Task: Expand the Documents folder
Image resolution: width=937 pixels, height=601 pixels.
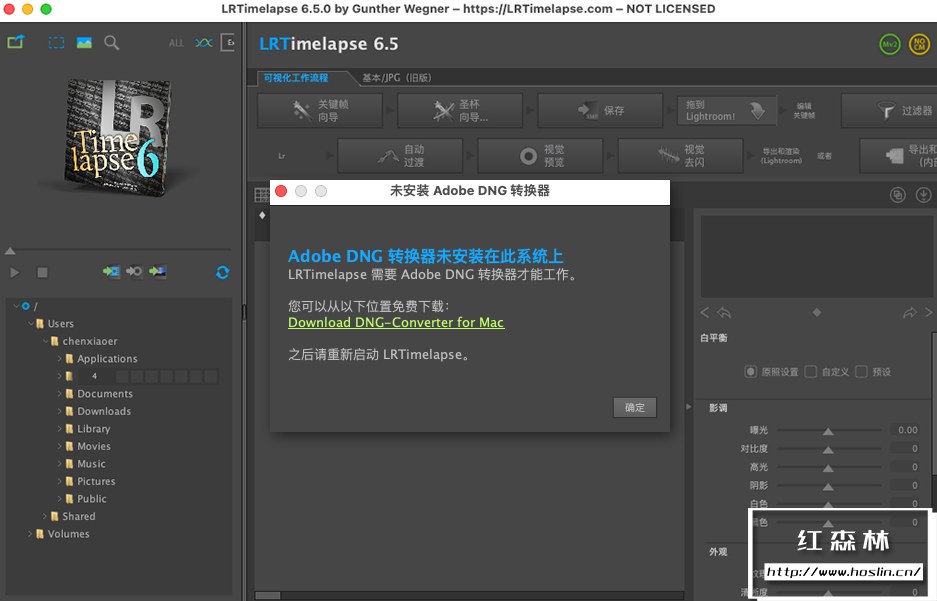Action: point(60,394)
